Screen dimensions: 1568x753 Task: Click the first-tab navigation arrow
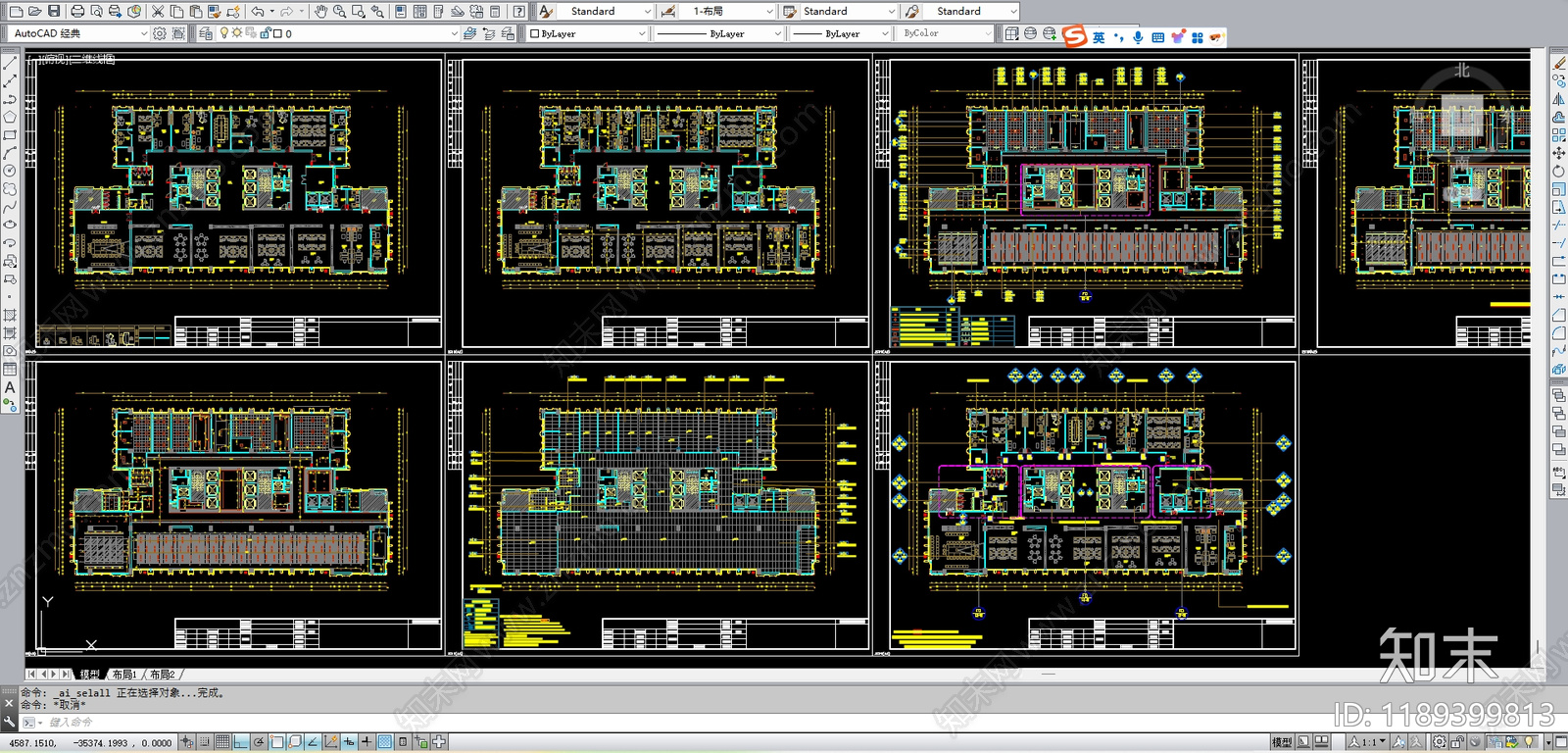(31, 675)
